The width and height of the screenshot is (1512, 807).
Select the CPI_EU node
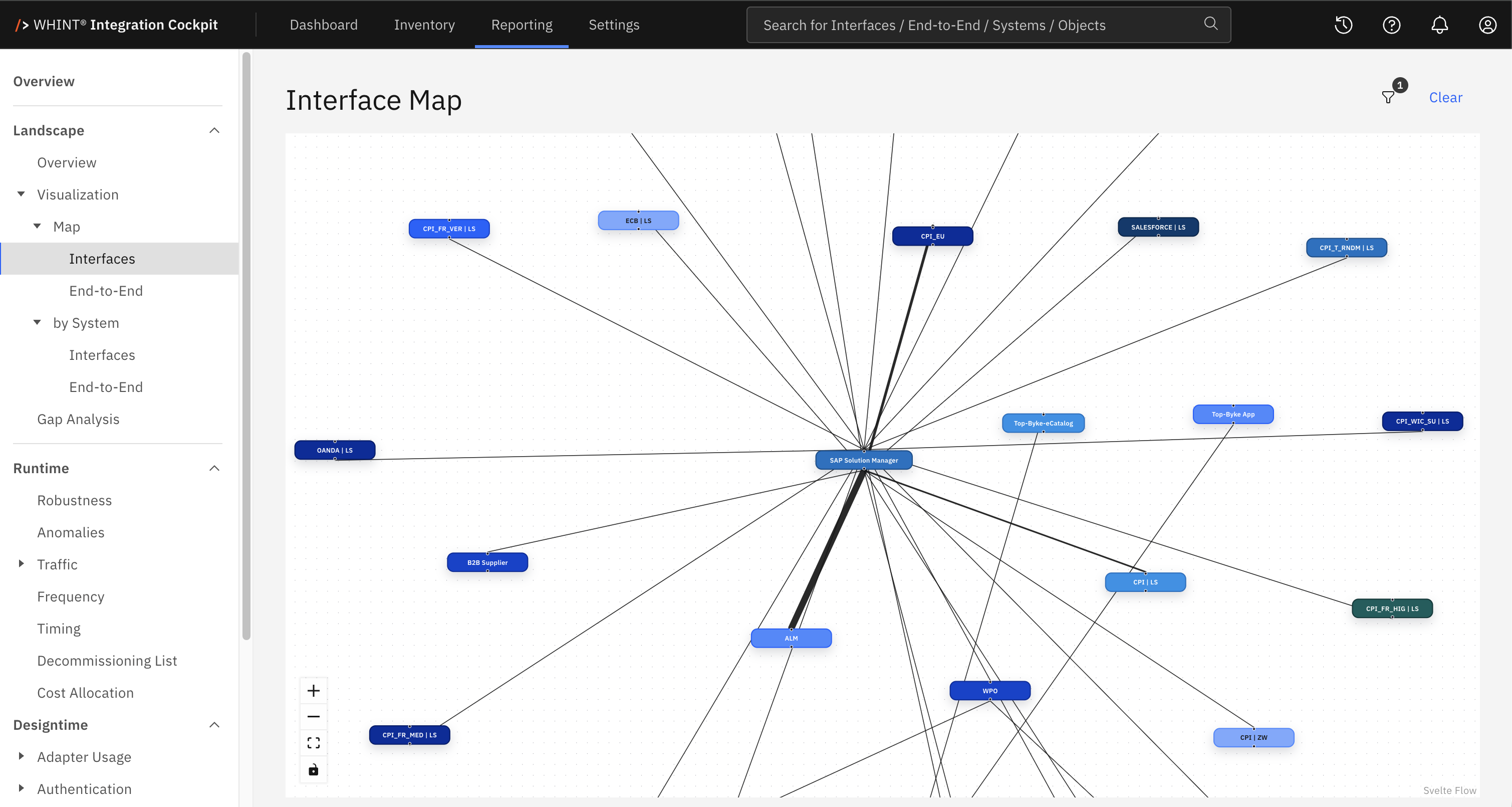pyautogui.click(x=932, y=236)
